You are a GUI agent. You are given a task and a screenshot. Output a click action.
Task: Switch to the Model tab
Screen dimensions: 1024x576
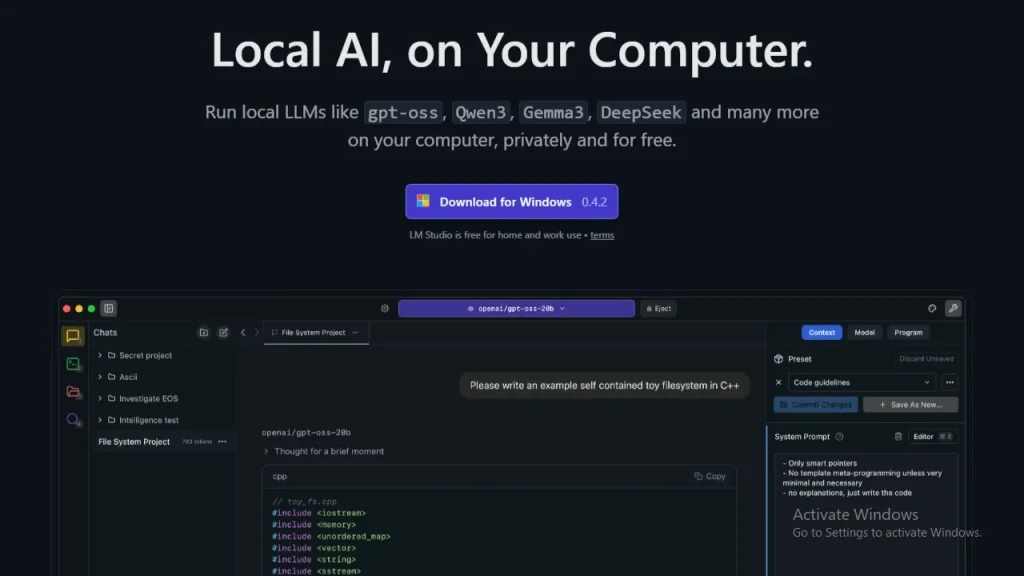(x=864, y=332)
